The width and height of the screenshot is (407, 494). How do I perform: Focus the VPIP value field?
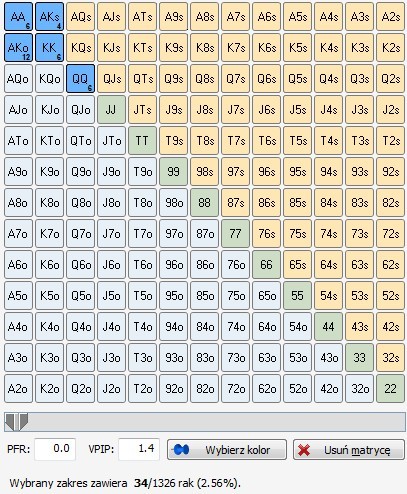139,449
